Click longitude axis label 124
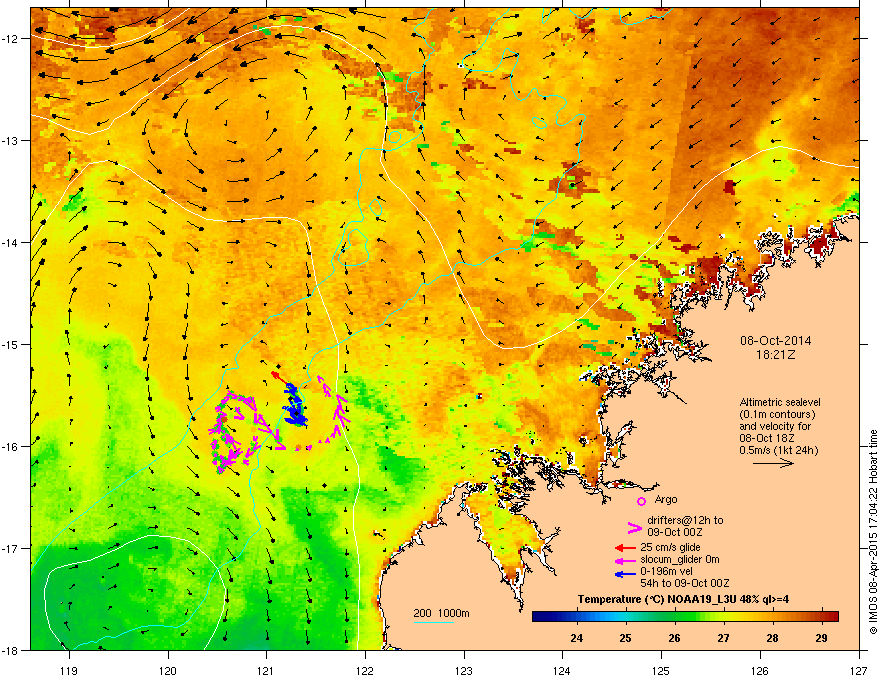 [562, 670]
